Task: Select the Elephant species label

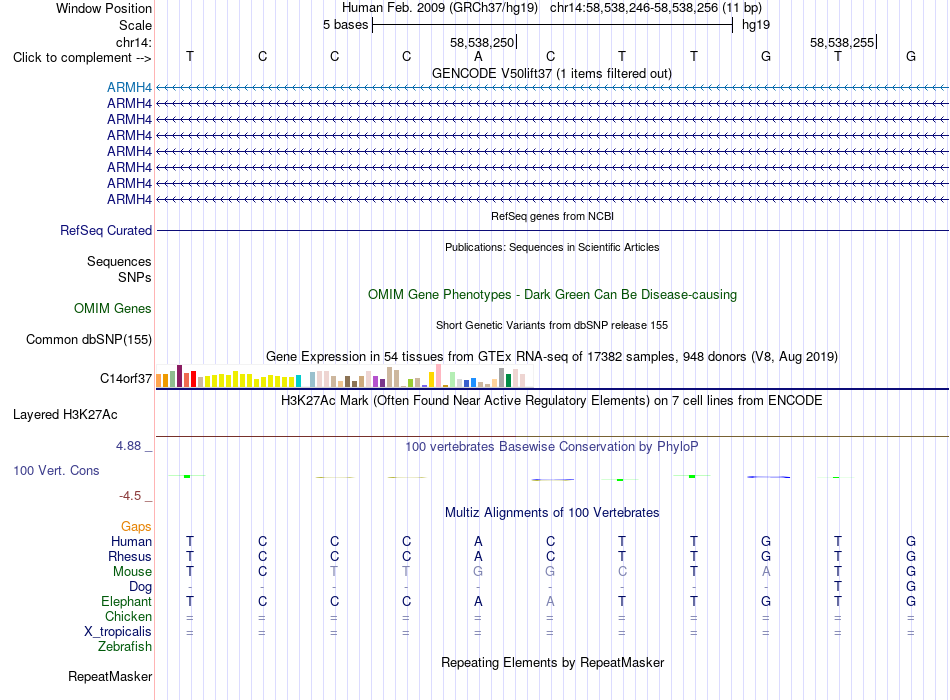Action: click(126, 601)
